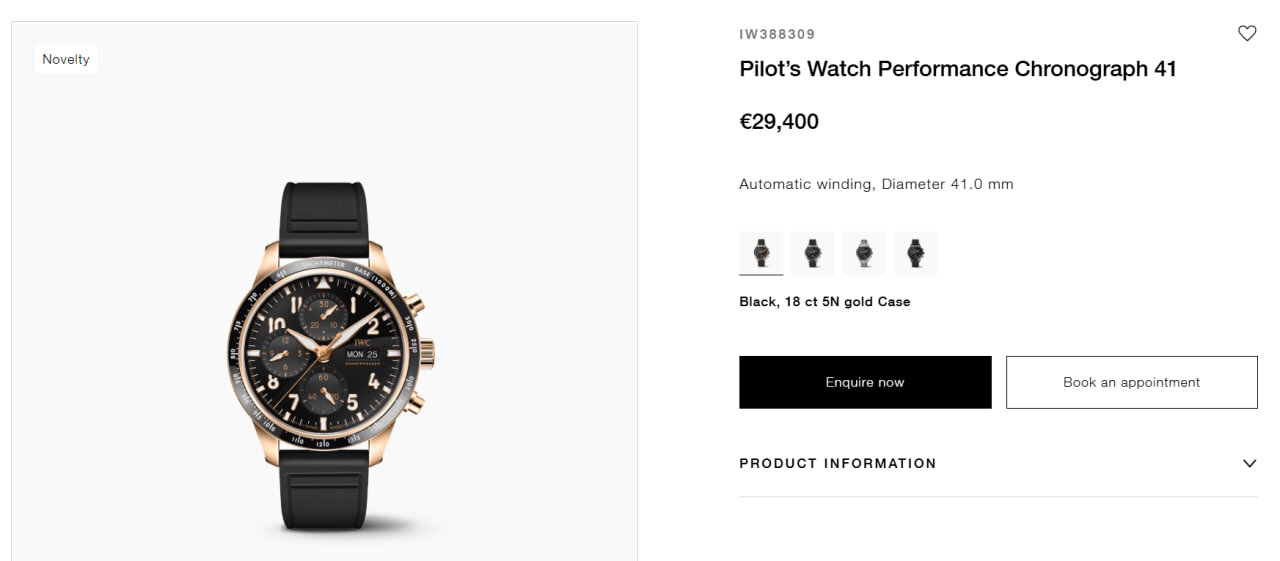This screenshot has width=1280, height=561.
Task: Select the gold case variant thumbnail
Action: [x=761, y=253]
